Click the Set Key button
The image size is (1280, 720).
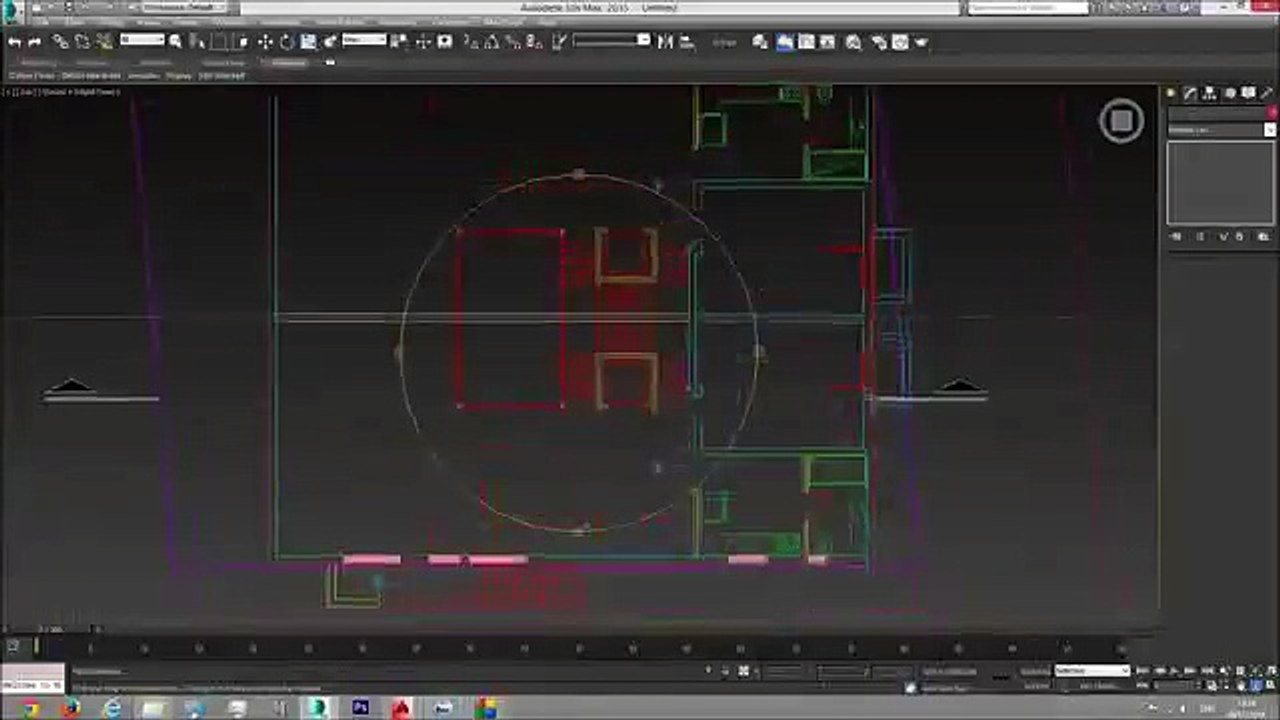point(1036,686)
